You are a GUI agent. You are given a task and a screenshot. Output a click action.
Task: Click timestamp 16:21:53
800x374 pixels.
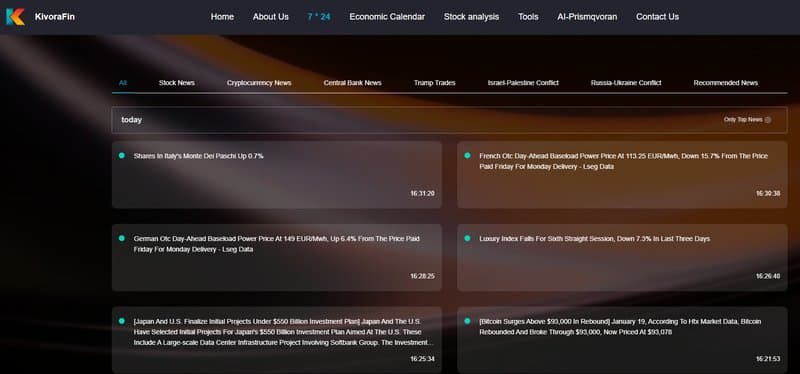(x=768, y=359)
